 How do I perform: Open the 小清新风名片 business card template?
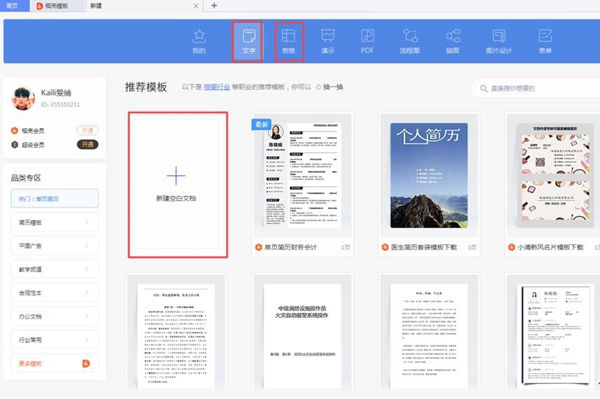pyautogui.click(x=553, y=184)
